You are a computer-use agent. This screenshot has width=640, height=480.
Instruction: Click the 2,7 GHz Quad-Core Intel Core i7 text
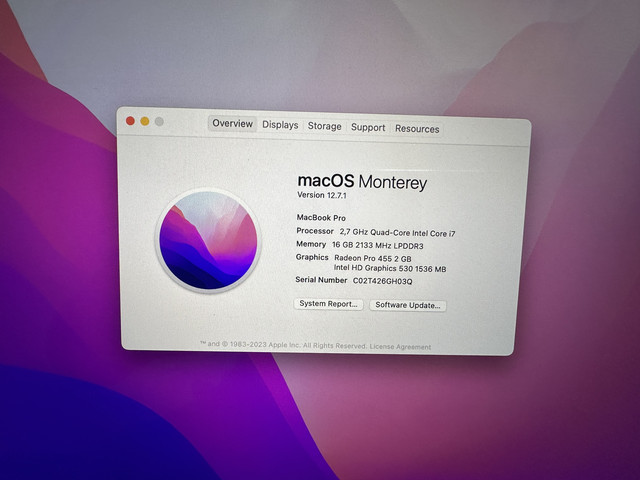[397, 233]
